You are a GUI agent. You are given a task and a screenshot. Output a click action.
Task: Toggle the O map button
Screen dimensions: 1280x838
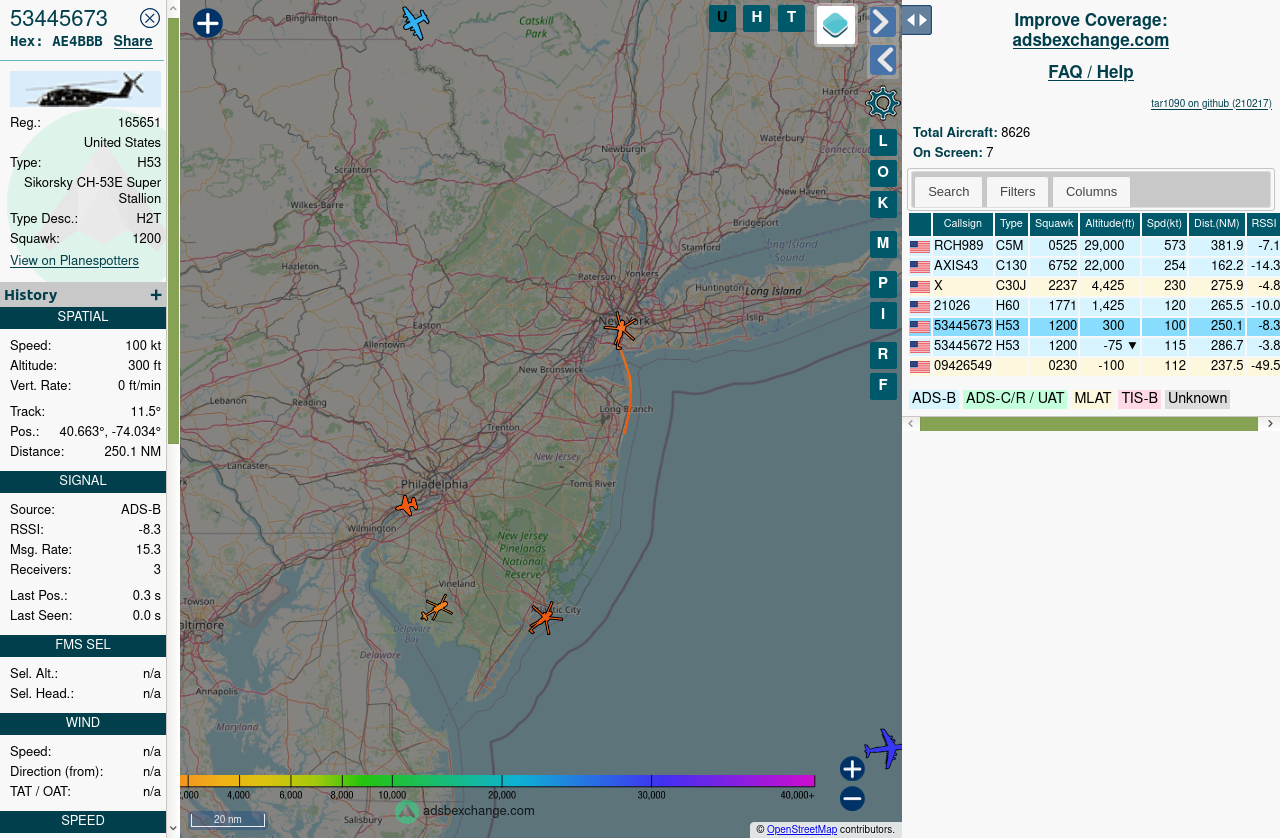coord(883,173)
